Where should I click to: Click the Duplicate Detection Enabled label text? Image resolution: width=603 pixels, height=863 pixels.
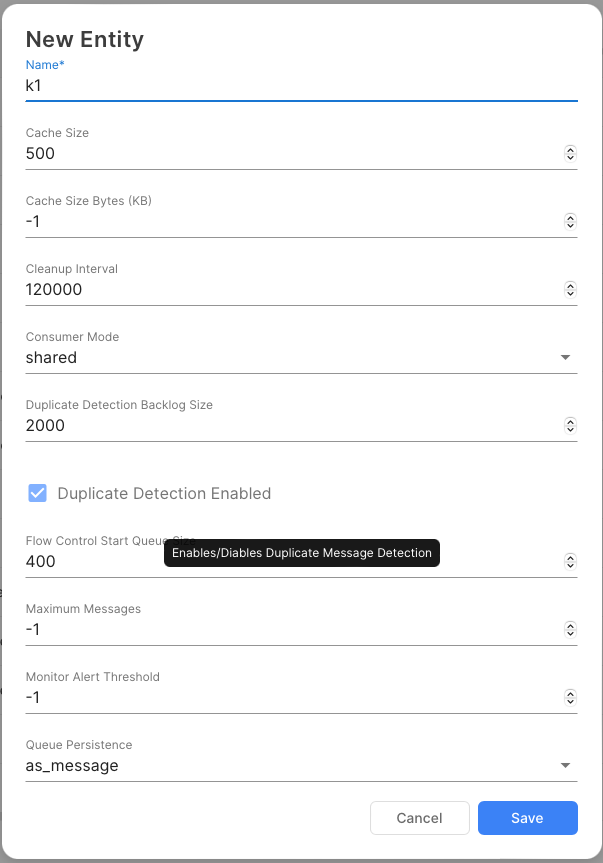164,493
